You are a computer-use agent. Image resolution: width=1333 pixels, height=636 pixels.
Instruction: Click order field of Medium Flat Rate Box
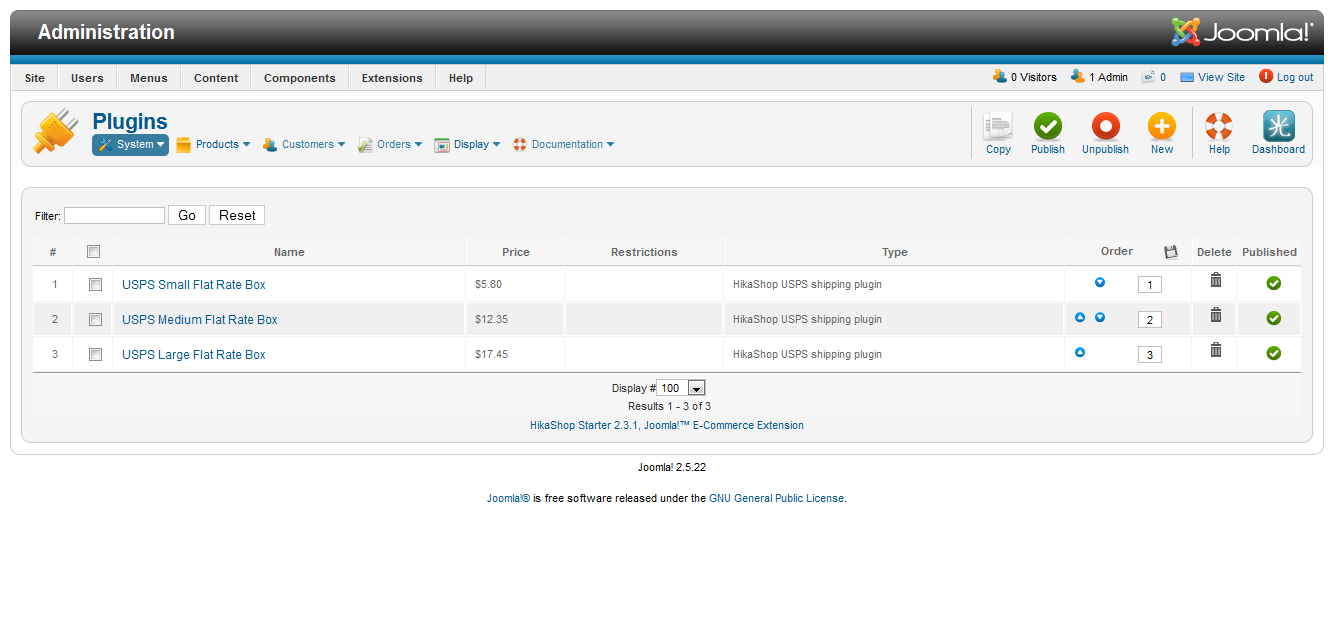click(x=1150, y=320)
